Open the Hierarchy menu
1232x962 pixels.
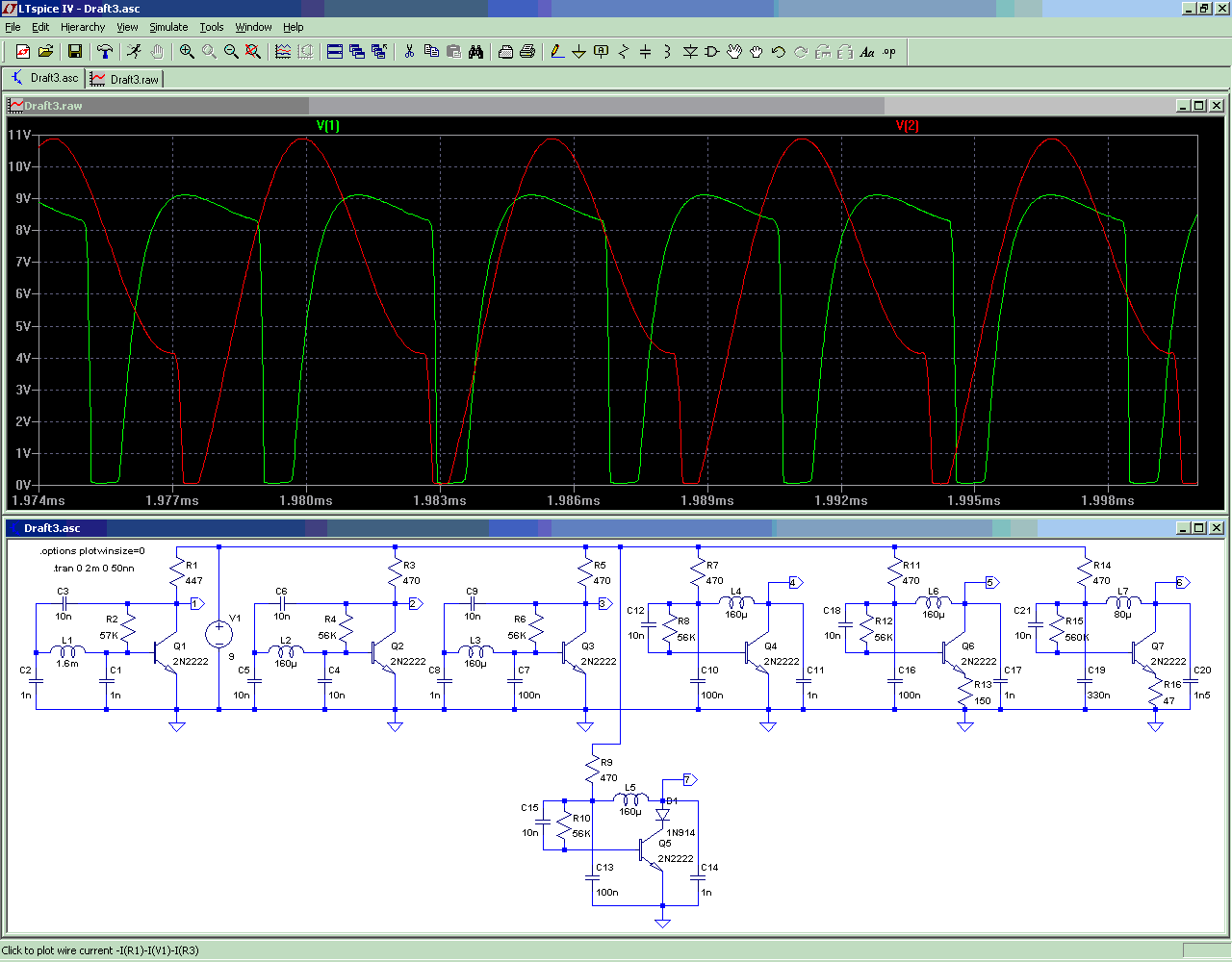(x=83, y=27)
